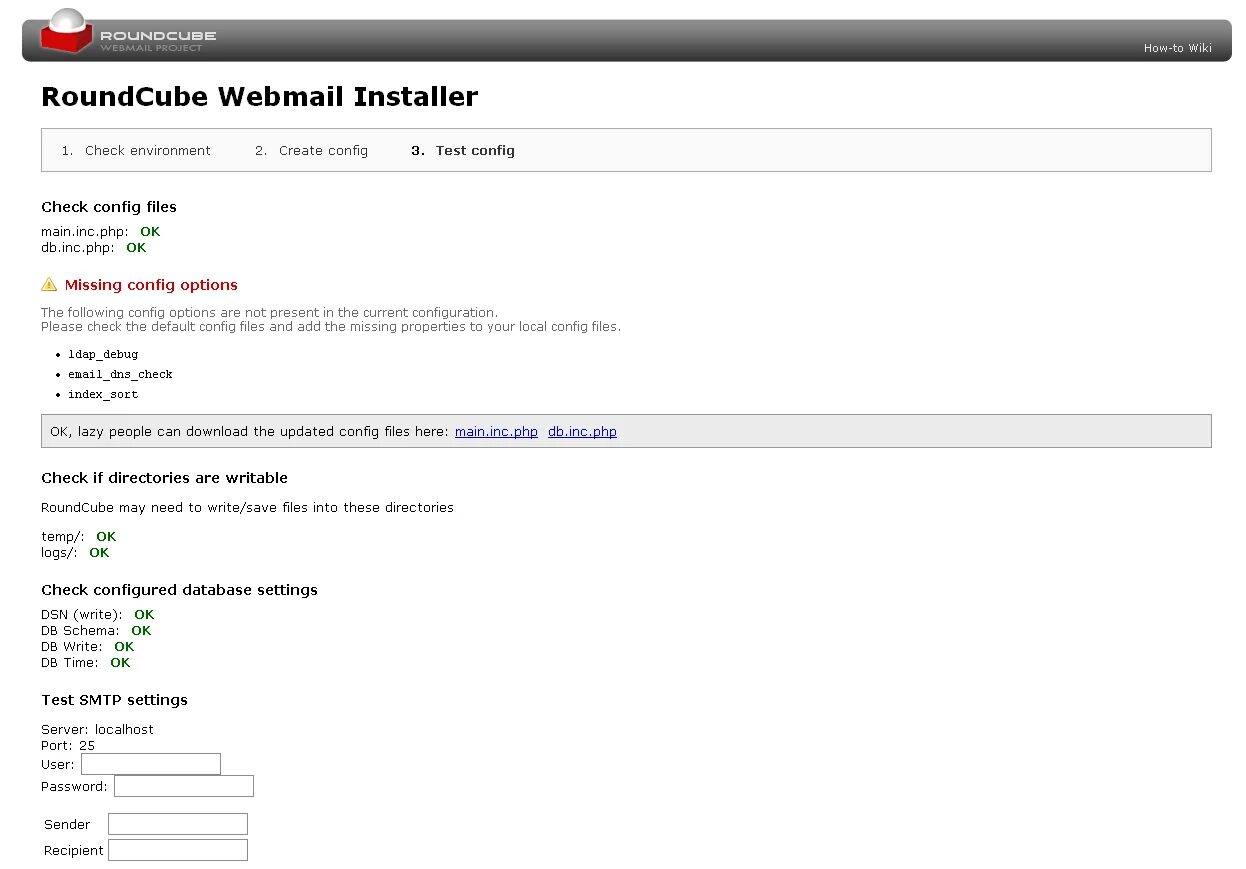The height and width of the screenshot is (869, 1246).
Task: Click the Check configured database settings heading
Action: tap(179, 590)
